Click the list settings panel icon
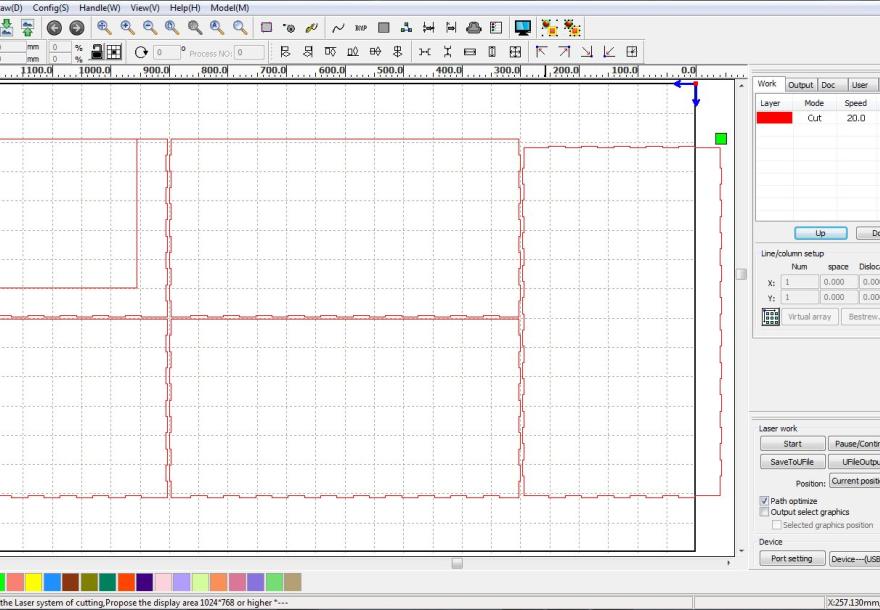The image size is (880, 610). tap(496, 27)
